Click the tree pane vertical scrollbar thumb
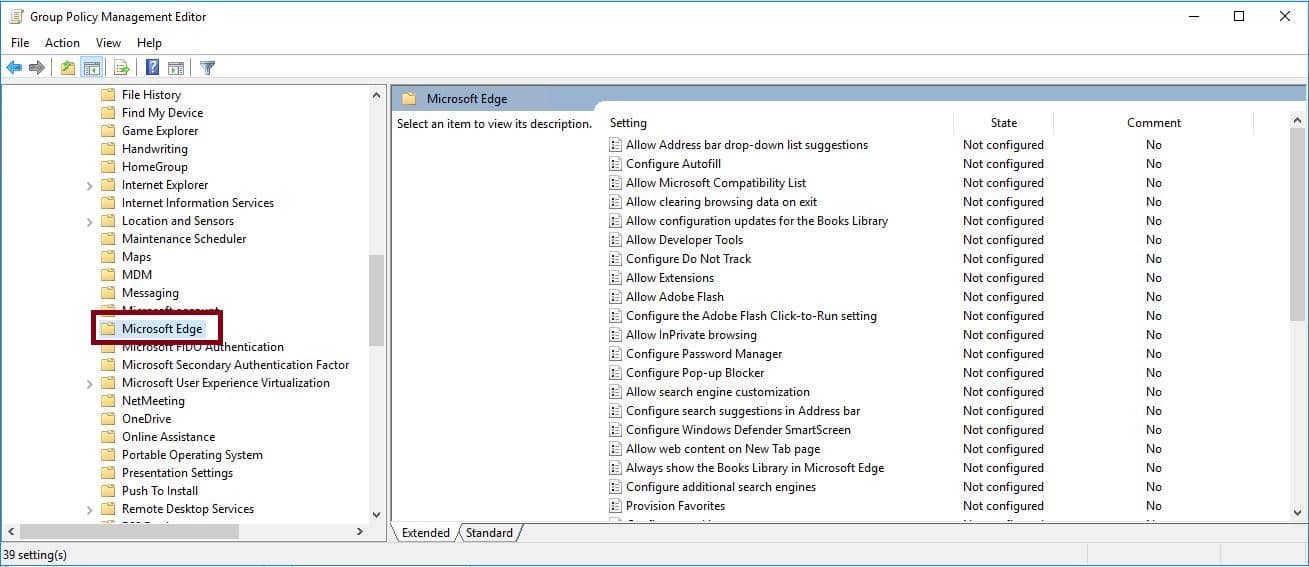This screenshot has height=567, width=1309. [377, 300]
